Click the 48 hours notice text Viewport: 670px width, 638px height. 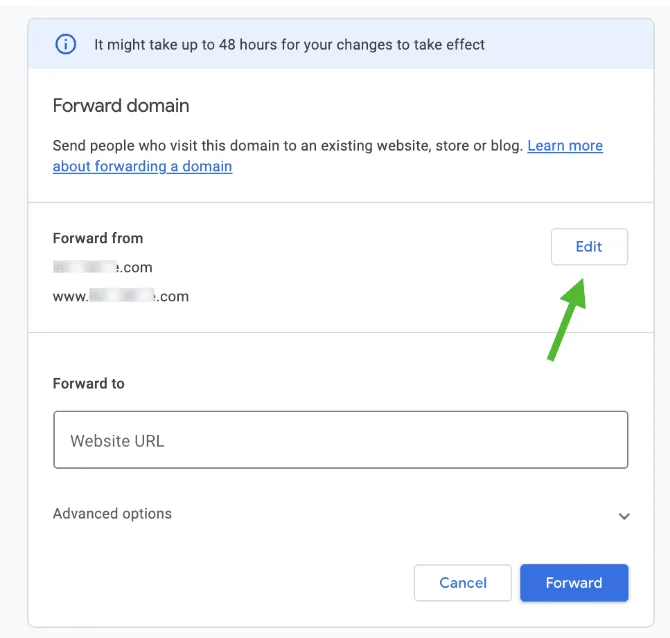click(289, 44)
